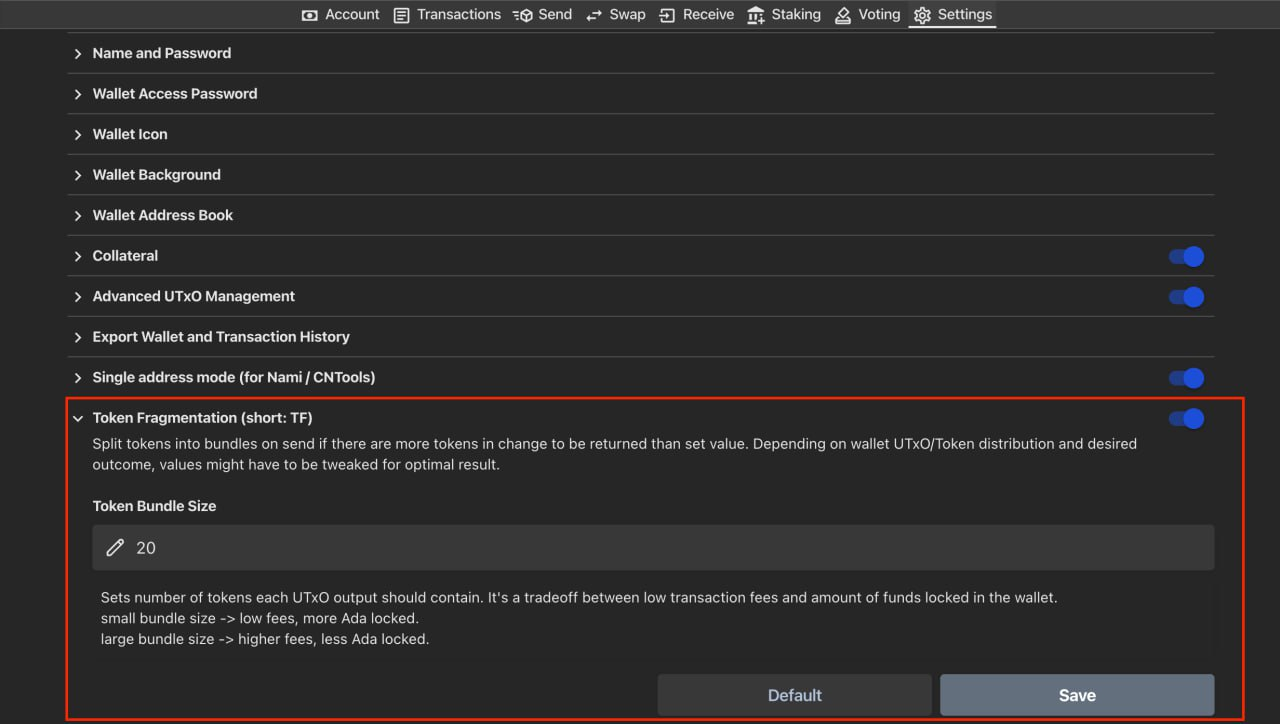Click the Default button

(x=794, y=695)
